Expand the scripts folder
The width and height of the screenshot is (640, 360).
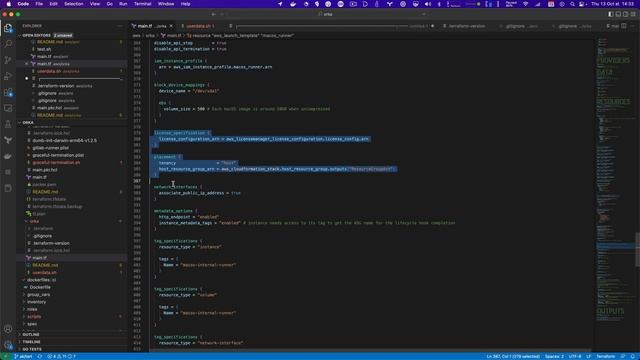(34, 317)
